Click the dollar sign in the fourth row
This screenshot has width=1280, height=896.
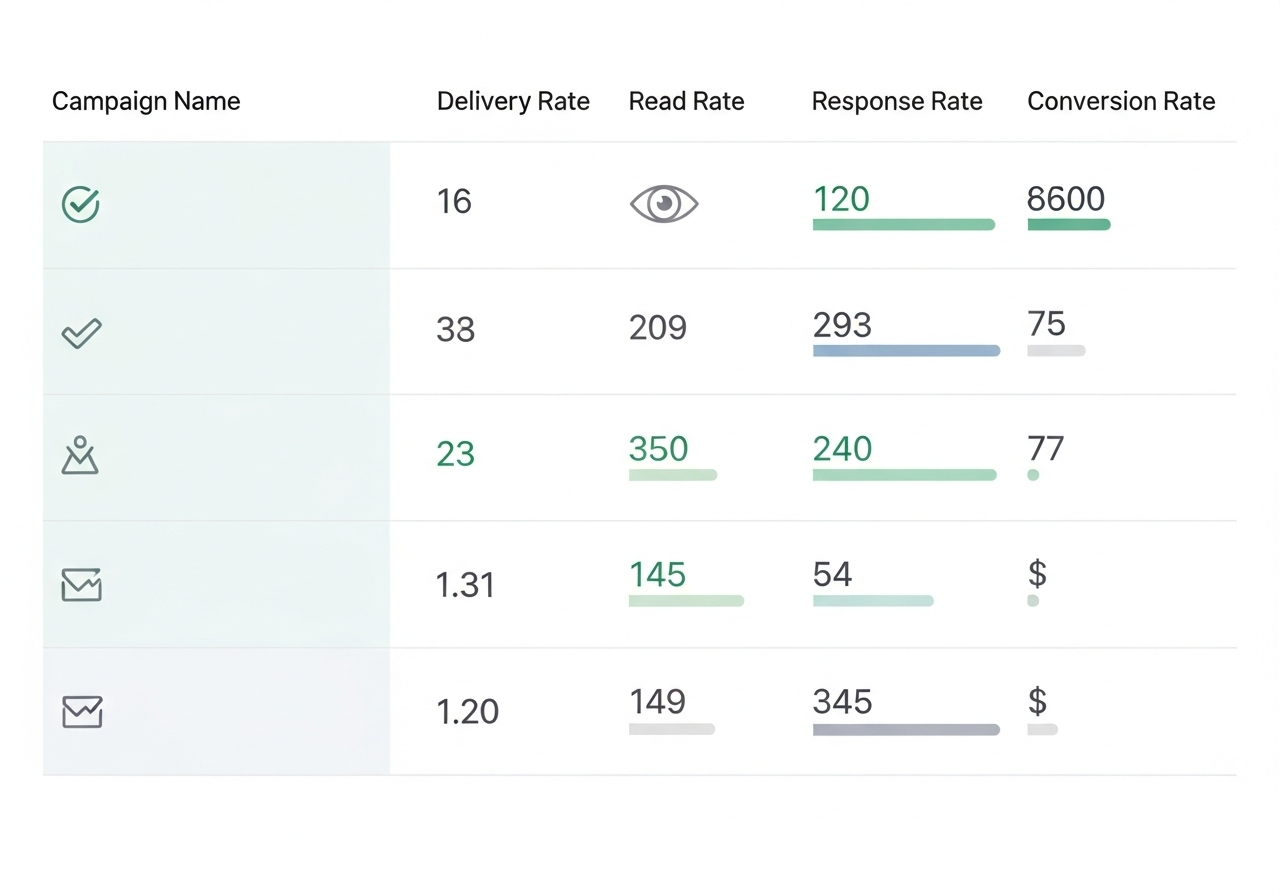(1038, 576)
